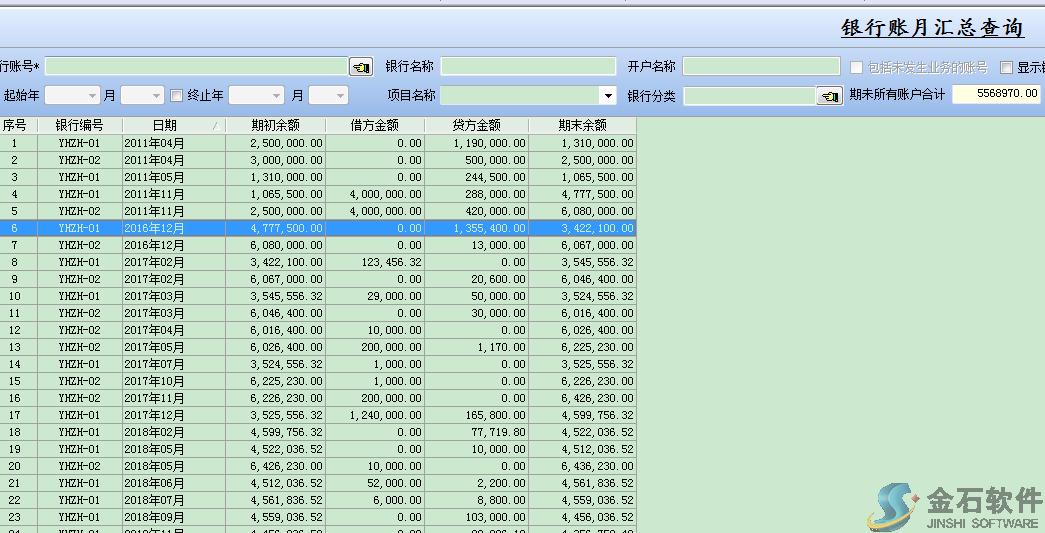Open the start month dropdown
Screen dimensions: 1045x533
[x=155, y=96]
